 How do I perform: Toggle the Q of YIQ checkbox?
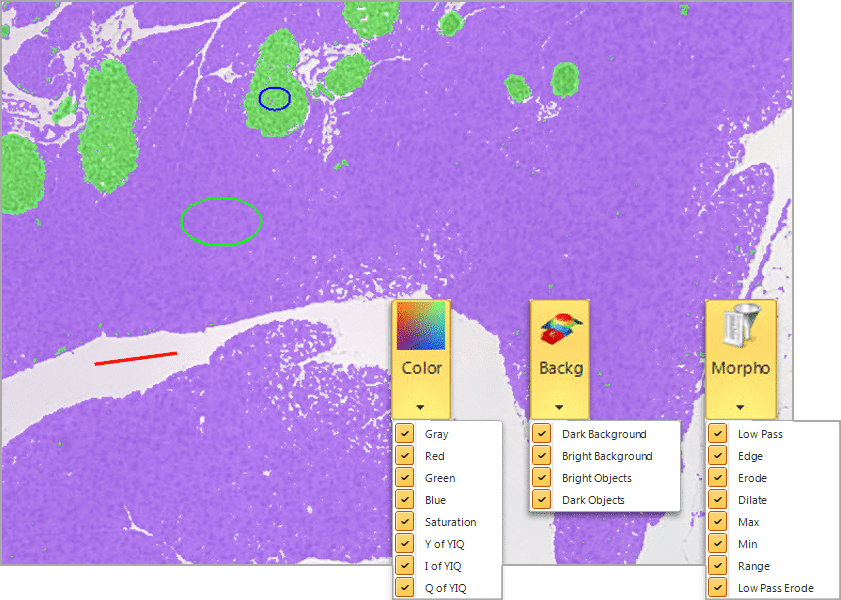click(405, 588)
